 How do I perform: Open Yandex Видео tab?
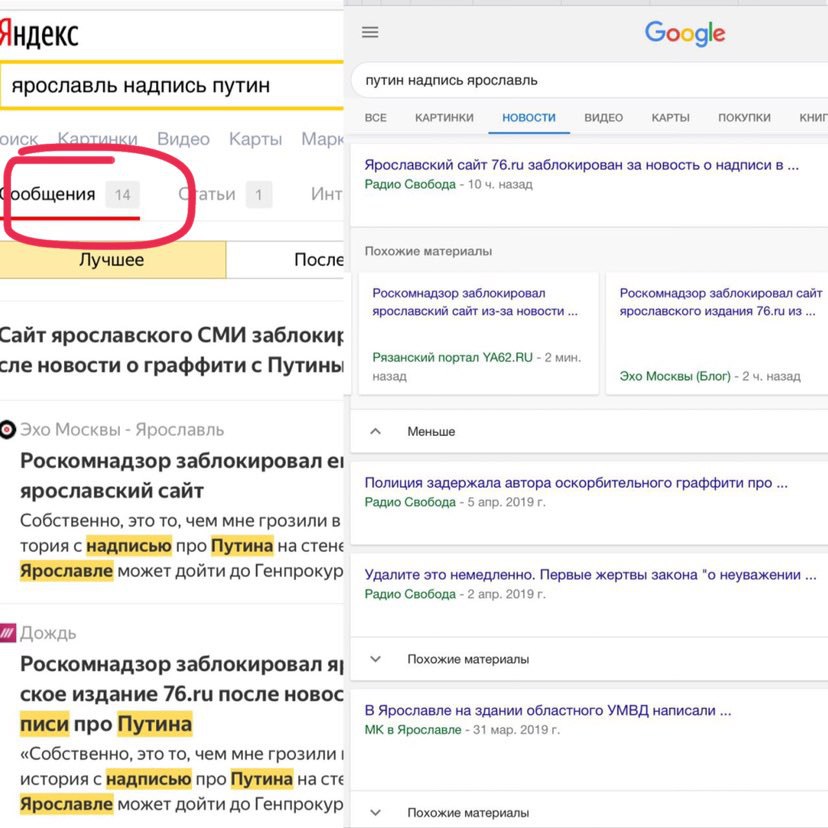(183, 139)
